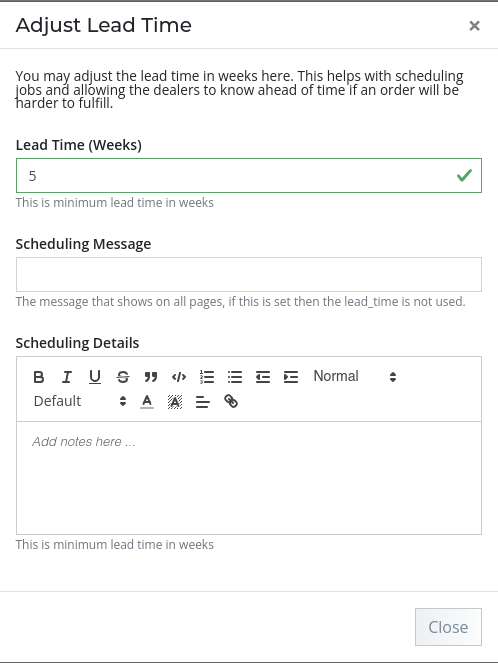Open the text alignment options
The image size is (498, 663).
(202, 401)
